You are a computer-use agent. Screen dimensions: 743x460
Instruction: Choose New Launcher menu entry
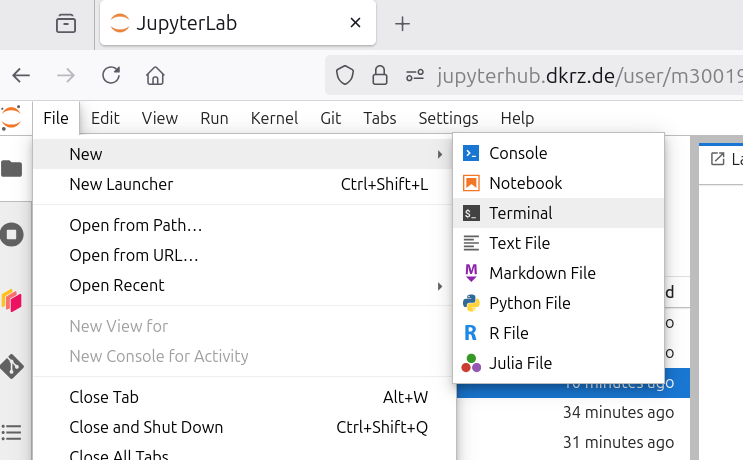(243, 184)
